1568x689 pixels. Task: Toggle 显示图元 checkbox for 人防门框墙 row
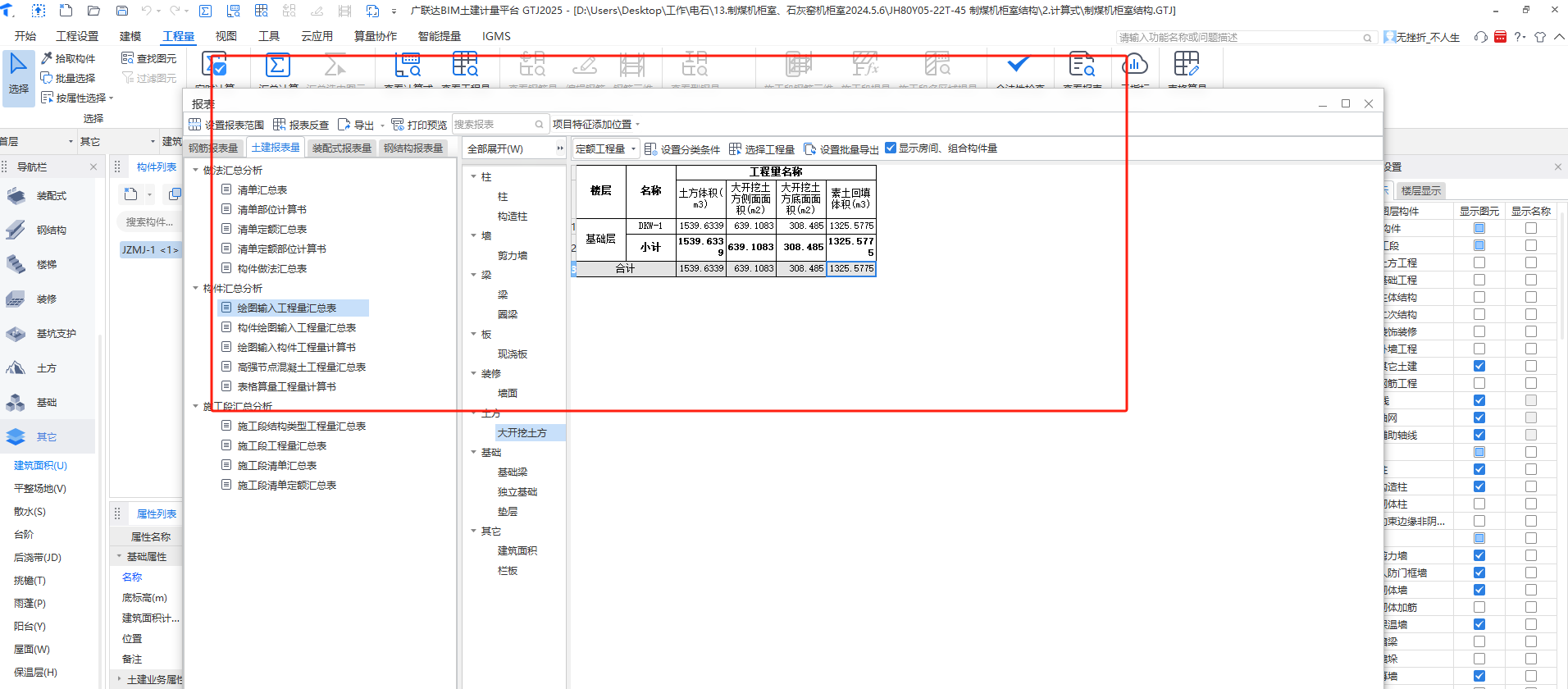(x=1479, y=573)
